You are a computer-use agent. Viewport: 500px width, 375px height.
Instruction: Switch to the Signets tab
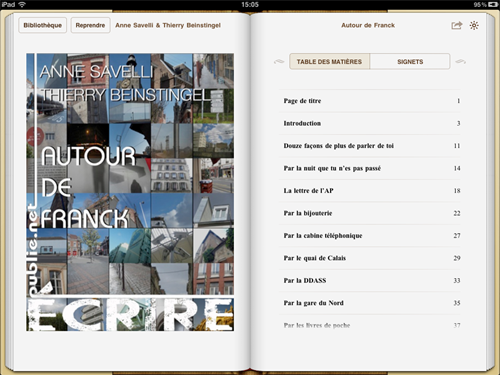tap(410, 62)
